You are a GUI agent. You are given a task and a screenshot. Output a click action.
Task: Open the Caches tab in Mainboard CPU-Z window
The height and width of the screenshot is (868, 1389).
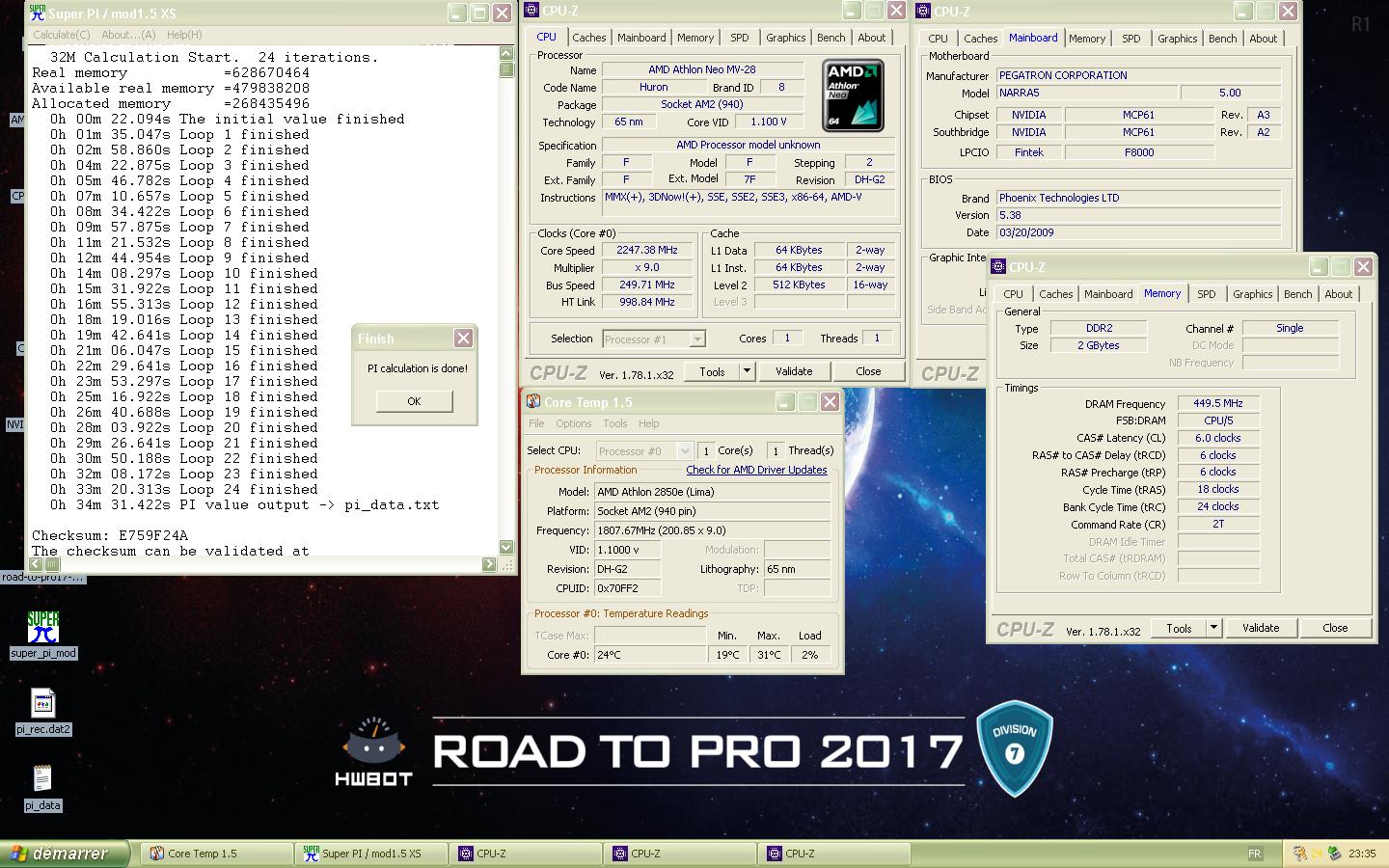tap(980, 39)
